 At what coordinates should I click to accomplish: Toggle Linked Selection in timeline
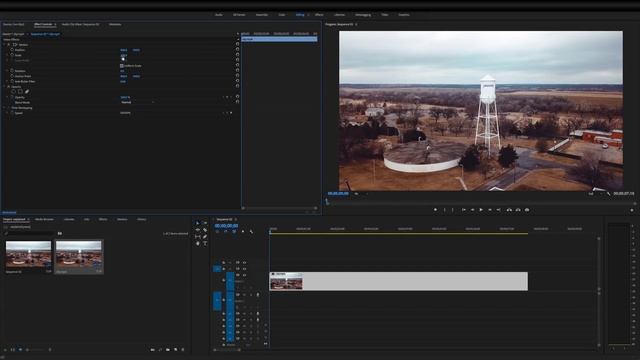click(234, 232)
